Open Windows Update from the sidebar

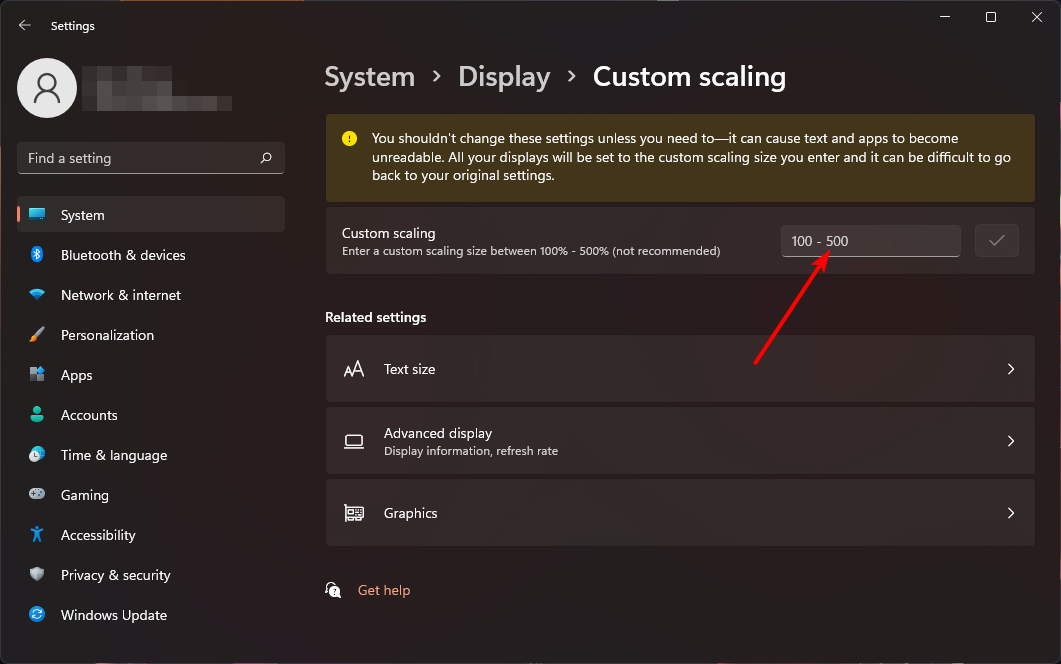click(x=113, y=615)
